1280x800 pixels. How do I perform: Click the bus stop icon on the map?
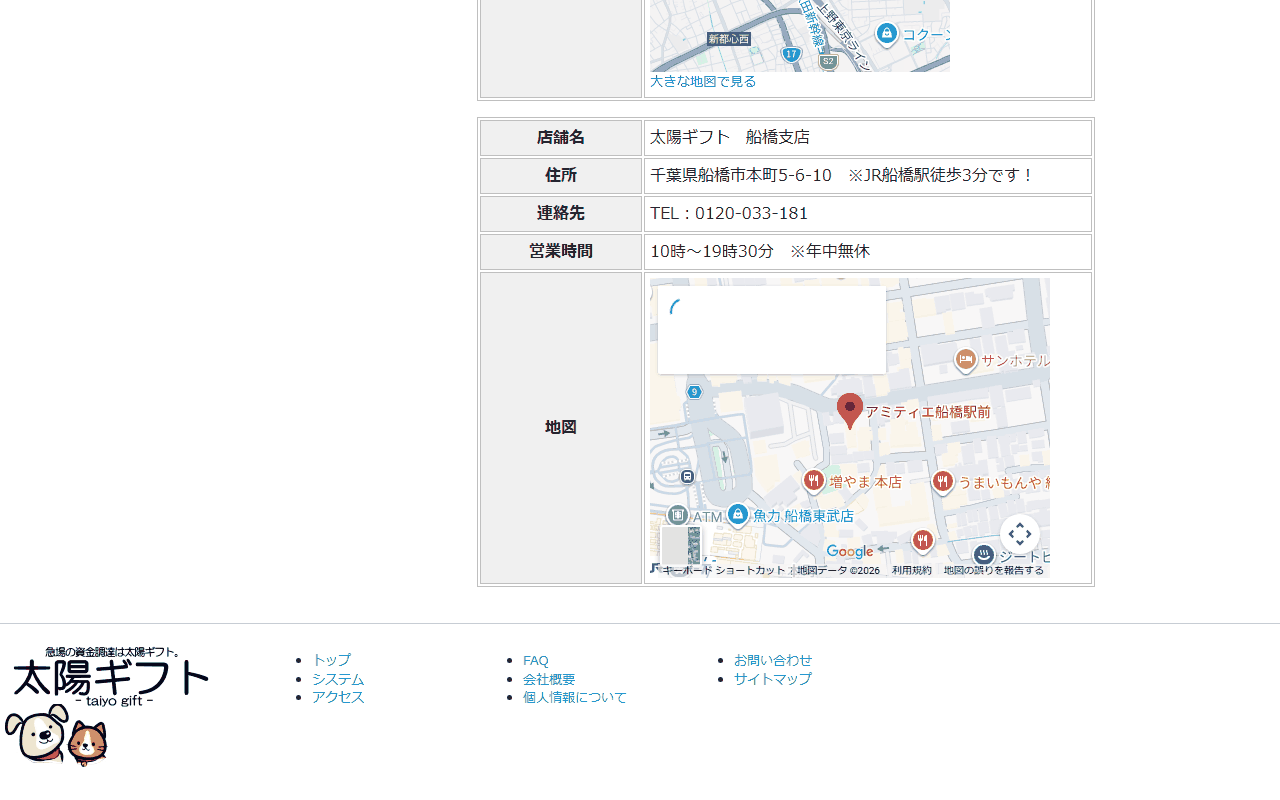point(687,477)
